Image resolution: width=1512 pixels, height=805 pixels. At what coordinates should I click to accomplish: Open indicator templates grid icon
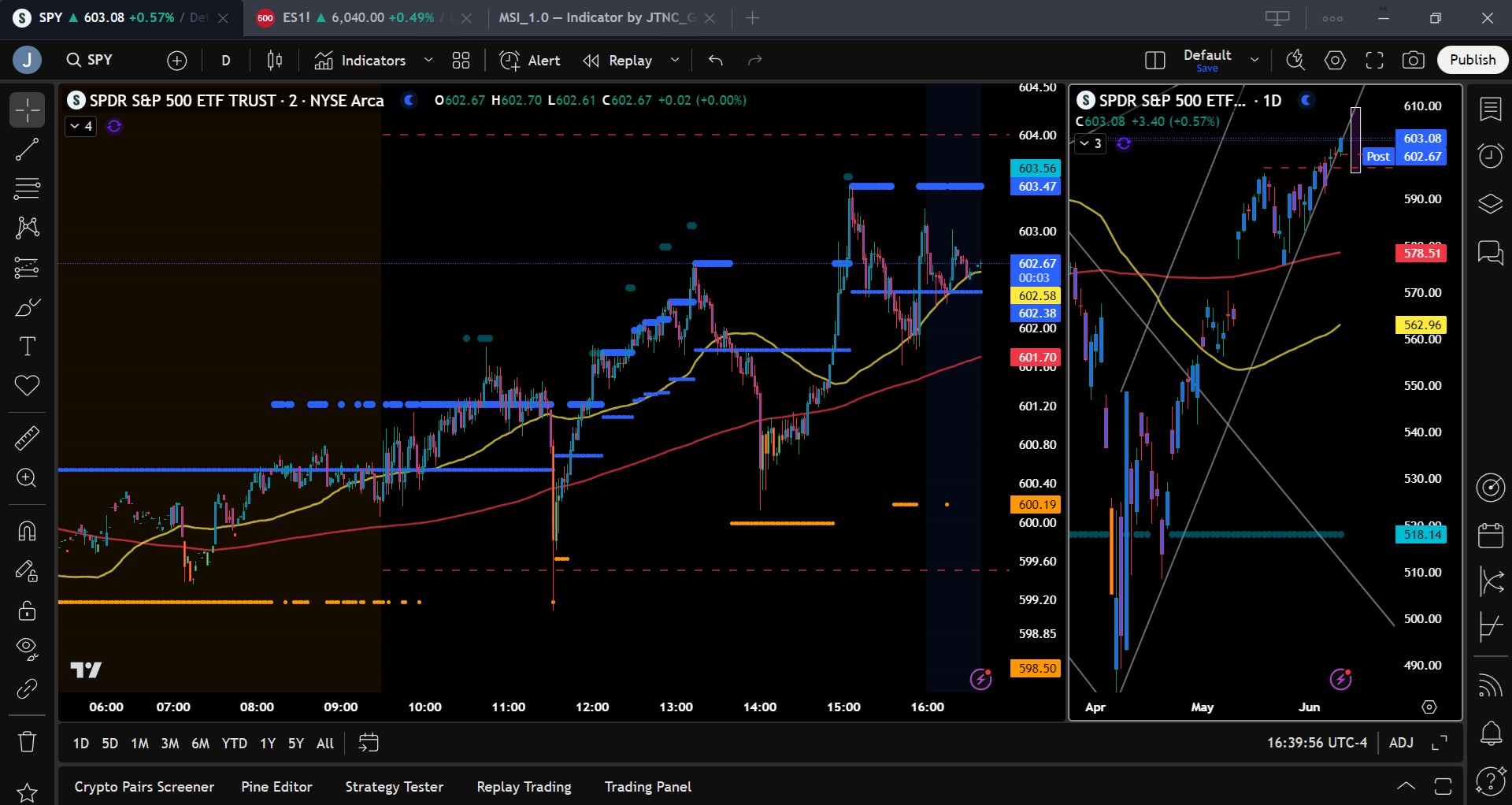[461, 60]
